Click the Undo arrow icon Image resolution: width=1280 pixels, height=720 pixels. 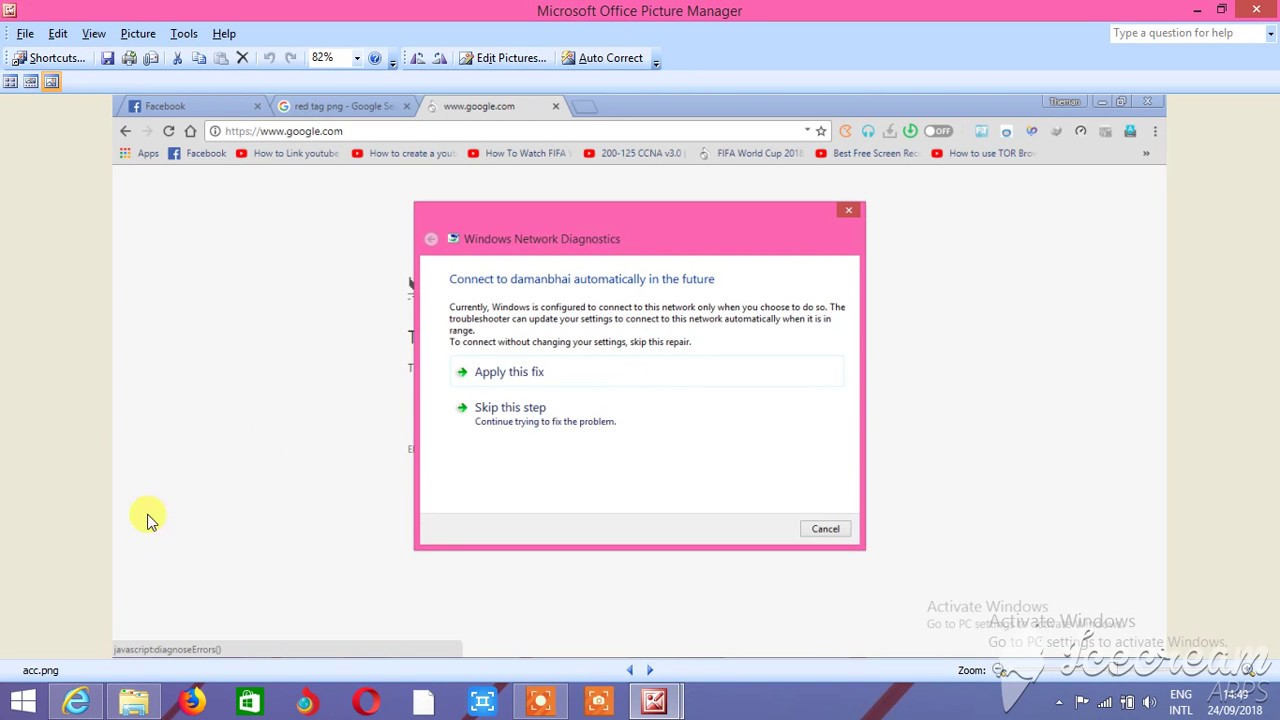pos(269,58)
